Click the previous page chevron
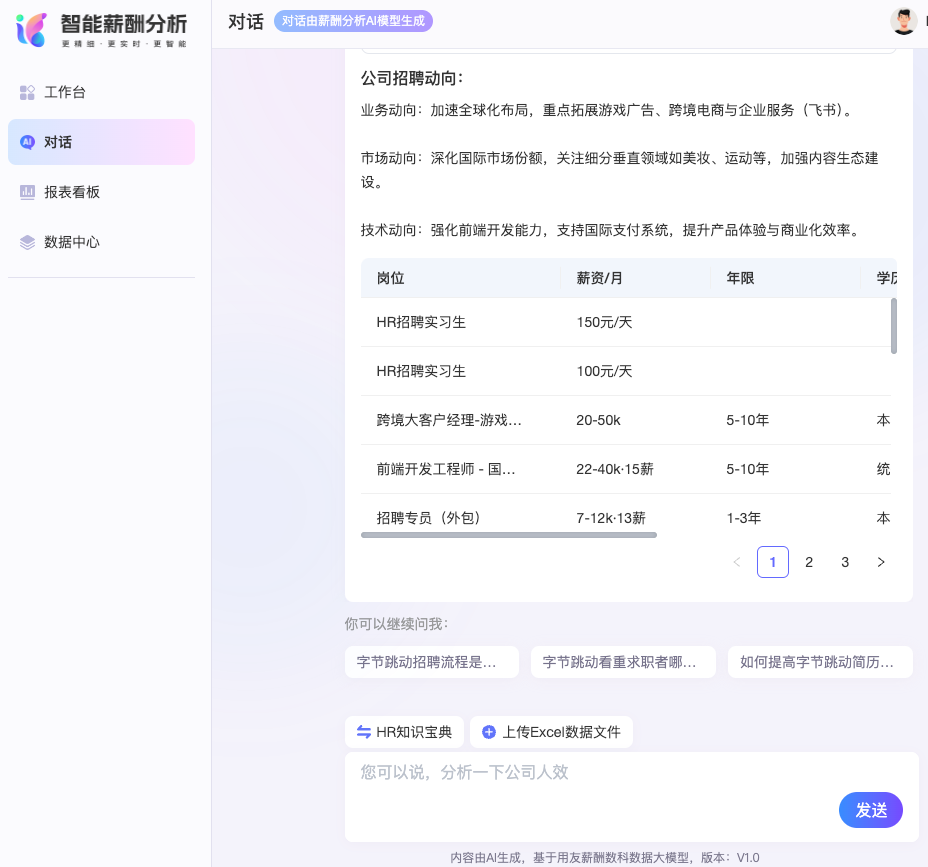The image size is (928, 867). pyautogui.click(x=737, y=562)
